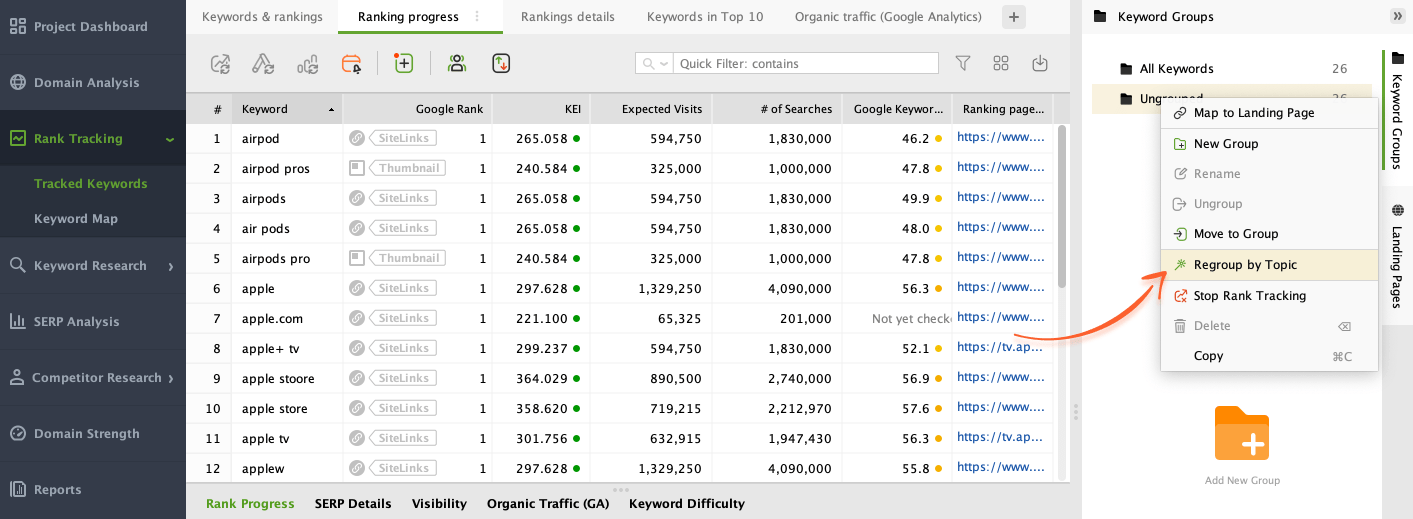This screenshot has height=519, width=1413.
Task: Open Keyword Map in the sidebar
Action: (x=76, y=219)
